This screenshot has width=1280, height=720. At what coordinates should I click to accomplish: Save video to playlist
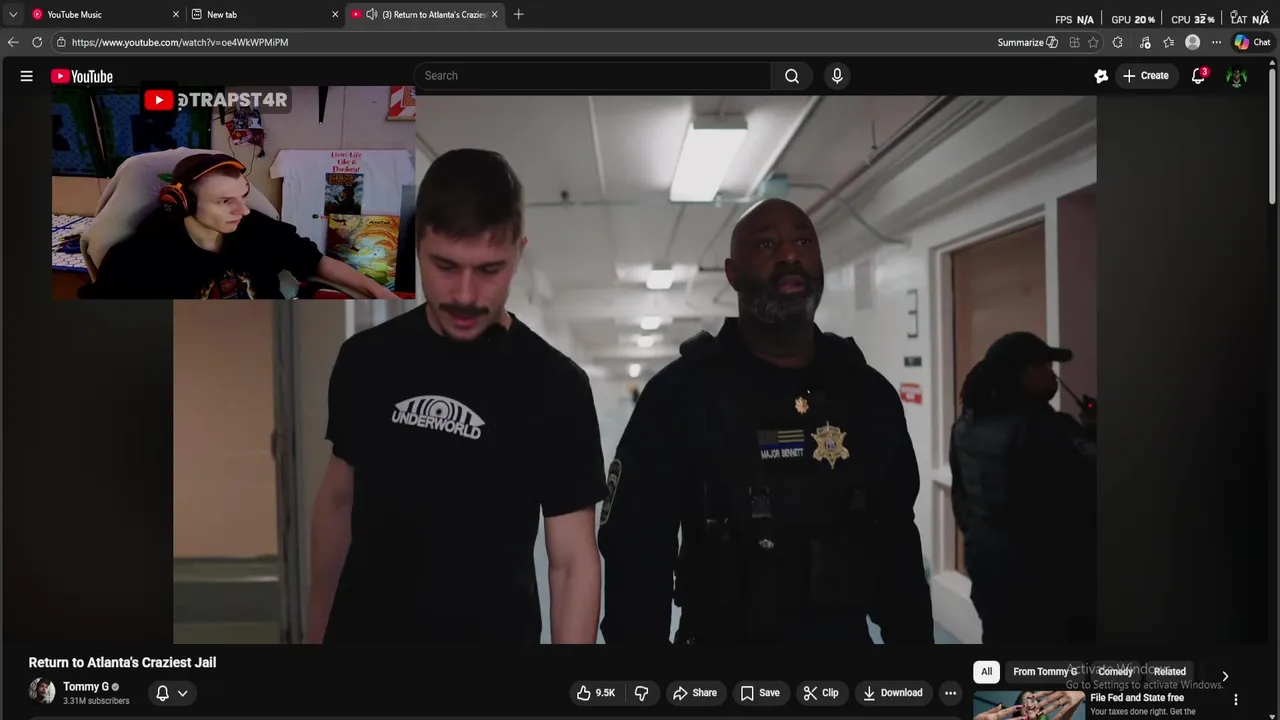point(759,693)
